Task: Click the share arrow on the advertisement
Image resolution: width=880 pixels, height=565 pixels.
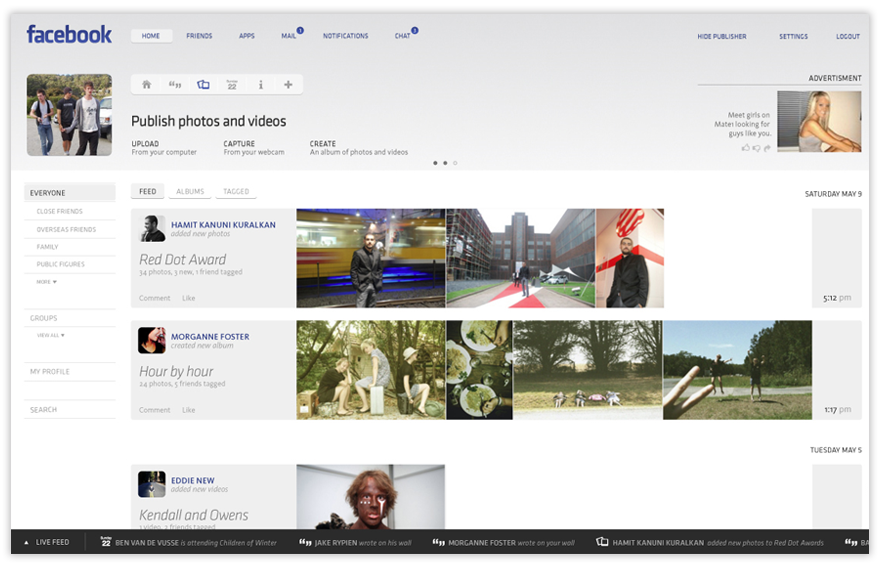Action: click(767, 148)
